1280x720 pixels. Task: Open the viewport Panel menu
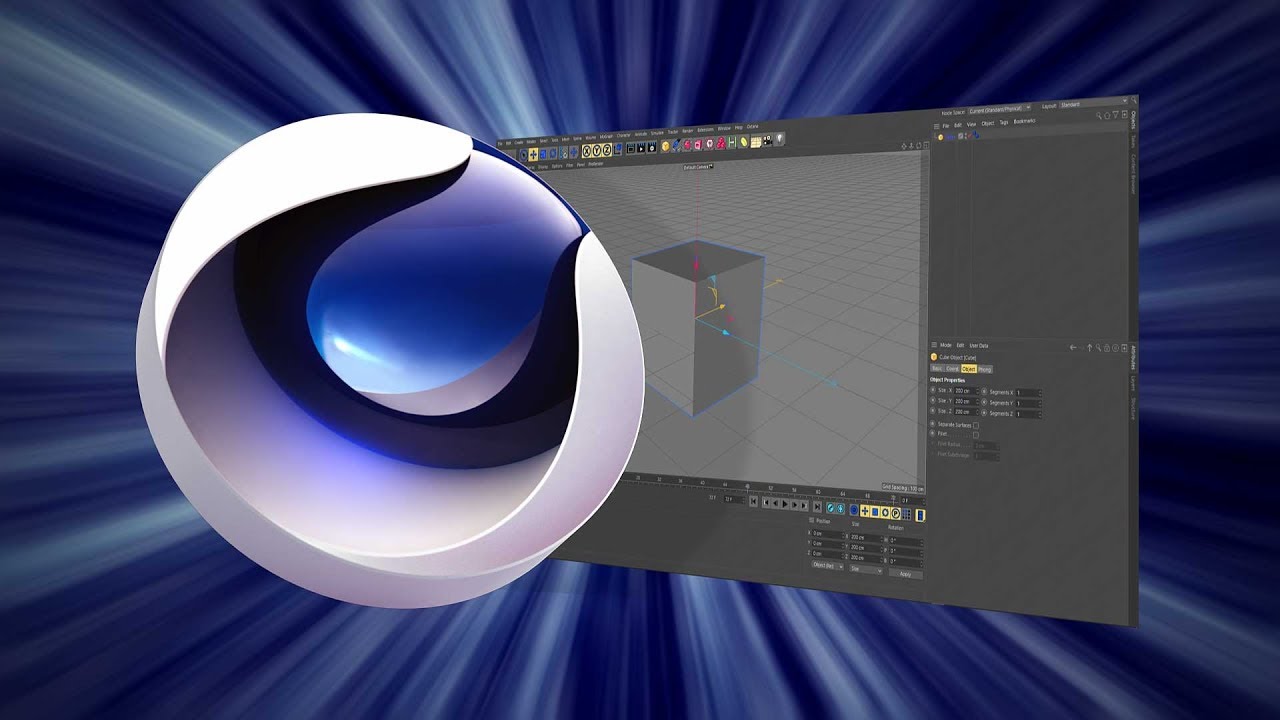pyautogui.click(x=580, y=165)
